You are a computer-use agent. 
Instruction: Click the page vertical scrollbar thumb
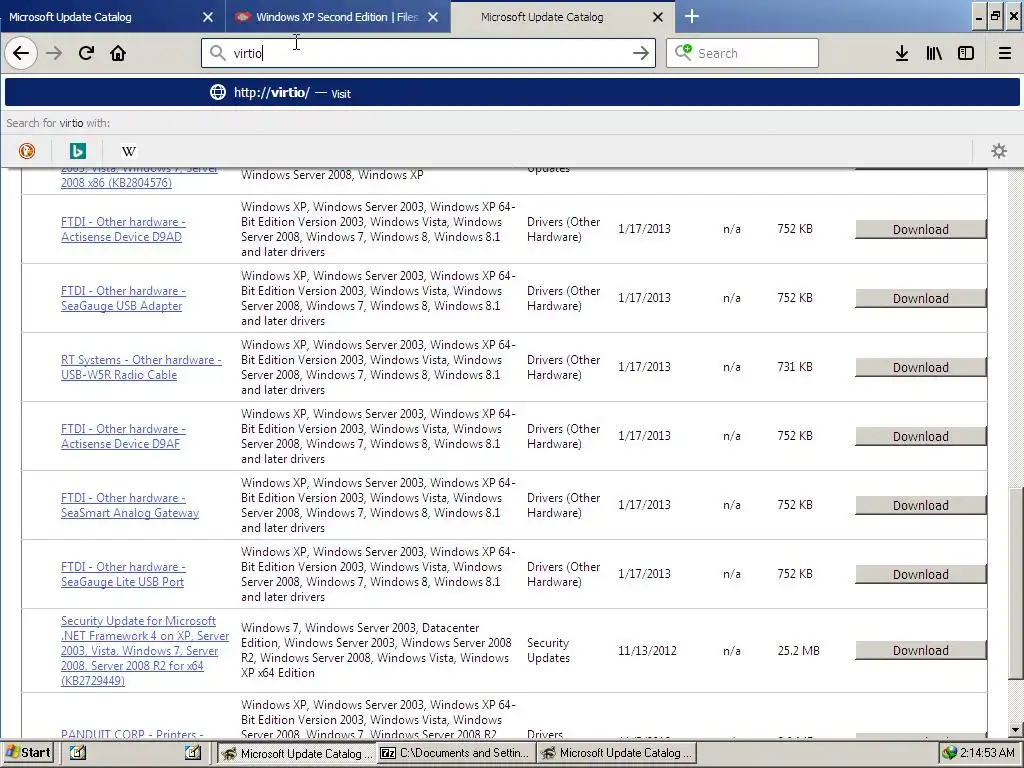1015,584
